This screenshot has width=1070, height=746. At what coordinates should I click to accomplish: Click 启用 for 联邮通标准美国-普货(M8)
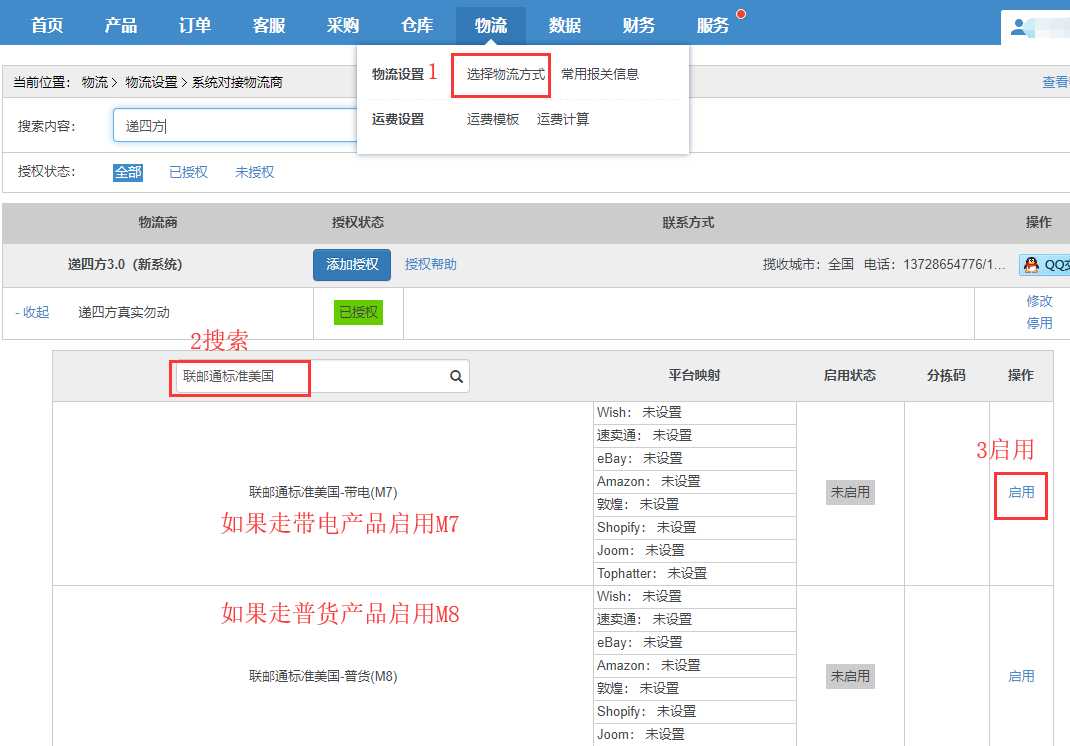pos(1021,676)
